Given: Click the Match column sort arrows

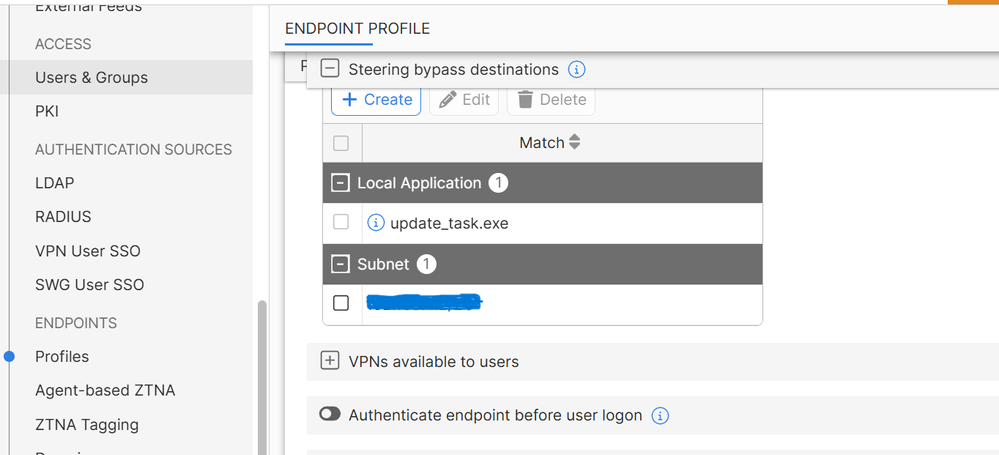Looking at the screenshot, I should click(574, 143).
